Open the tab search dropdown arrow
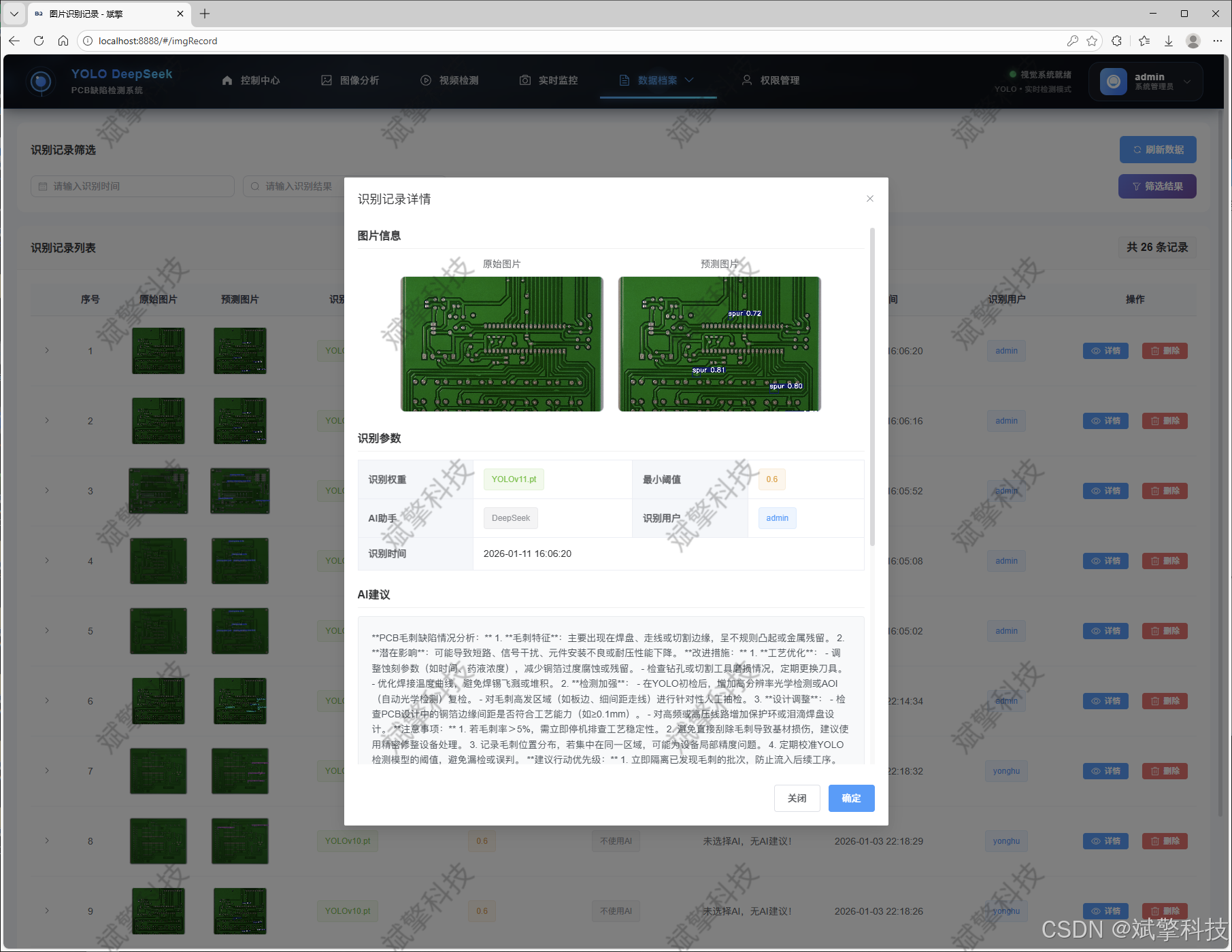 point(14,14)
